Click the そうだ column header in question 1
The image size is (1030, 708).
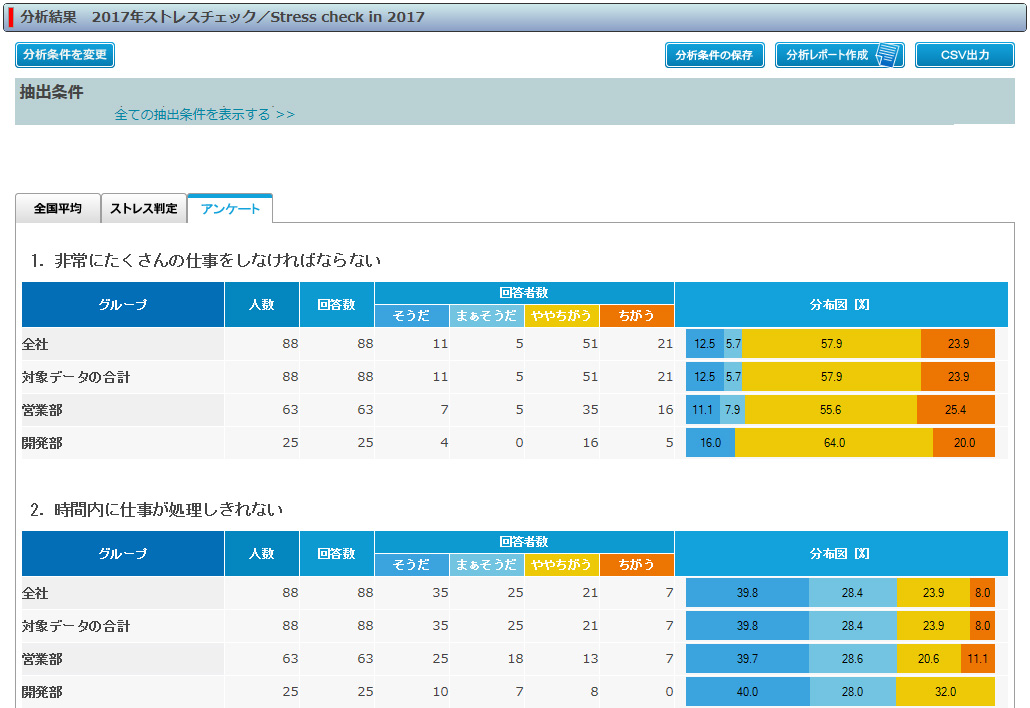(x=412, y=316)
